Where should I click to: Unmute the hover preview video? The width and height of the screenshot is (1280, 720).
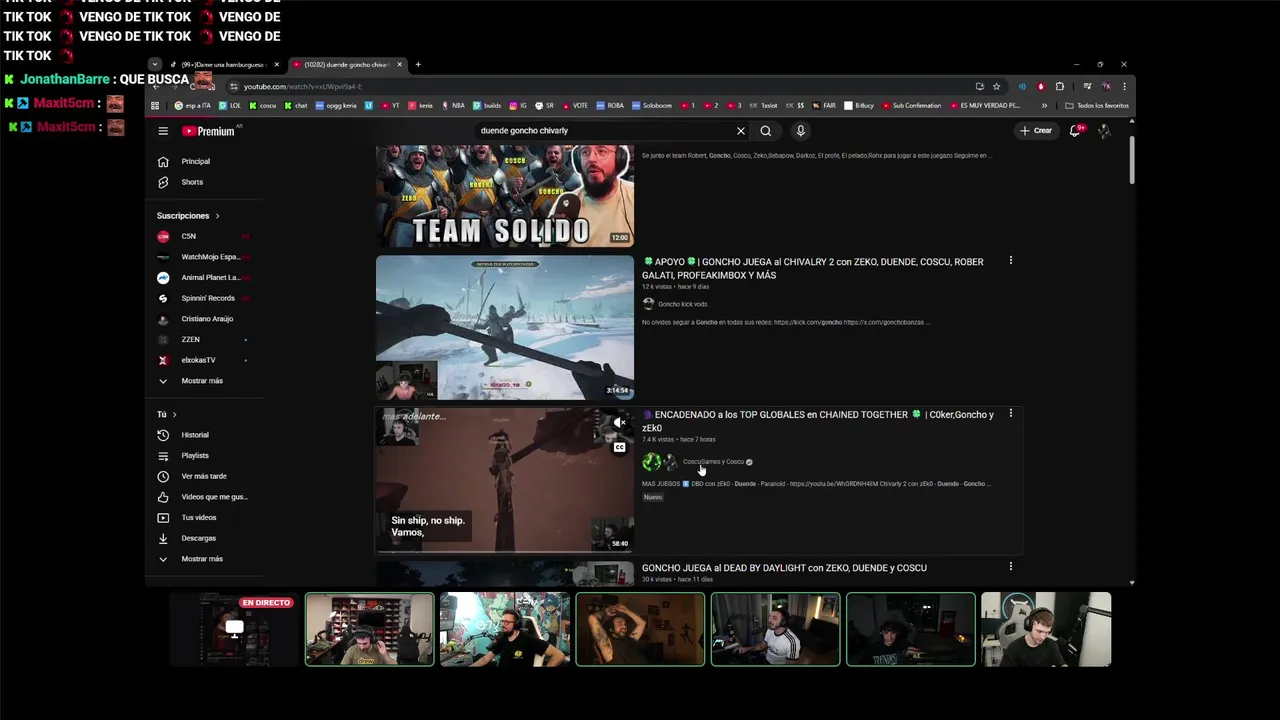[620, 423]
